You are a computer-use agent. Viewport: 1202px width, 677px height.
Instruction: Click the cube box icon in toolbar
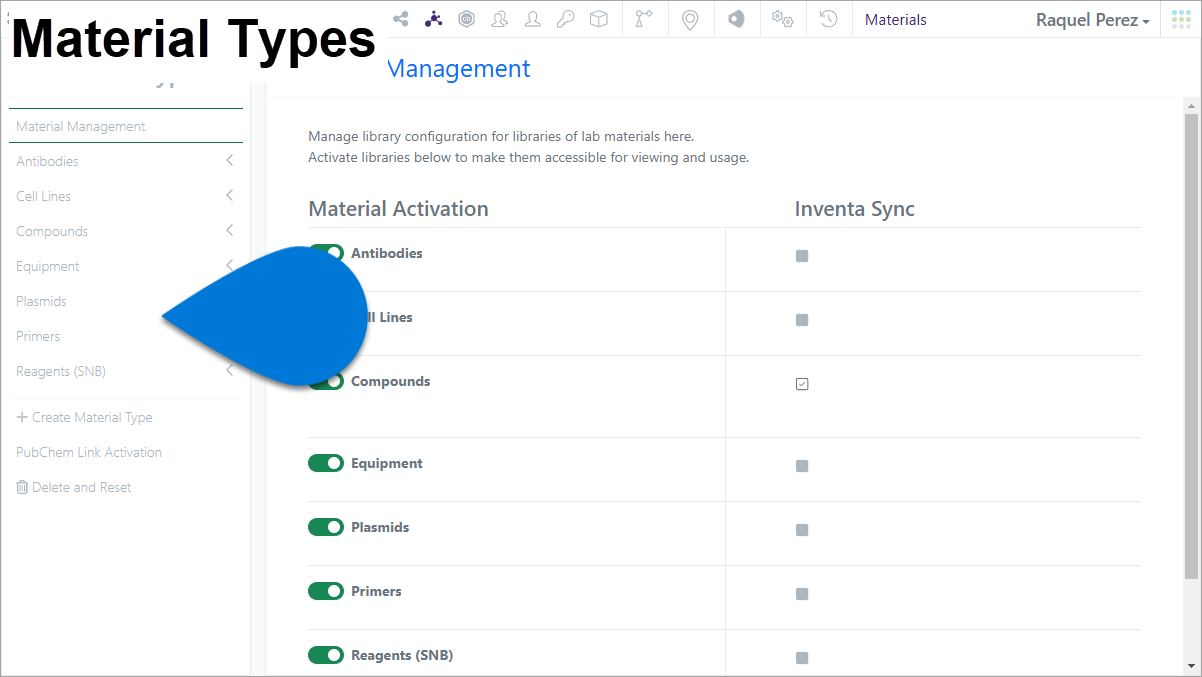(598, 19)
